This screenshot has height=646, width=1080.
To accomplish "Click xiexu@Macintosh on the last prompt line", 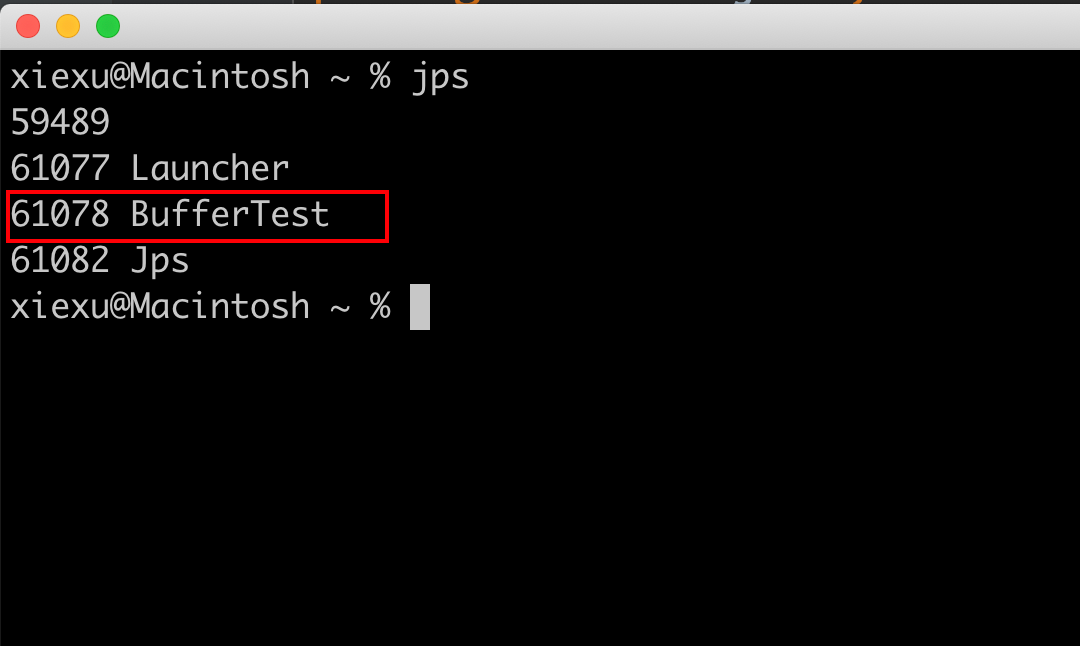I will (160, 306).
